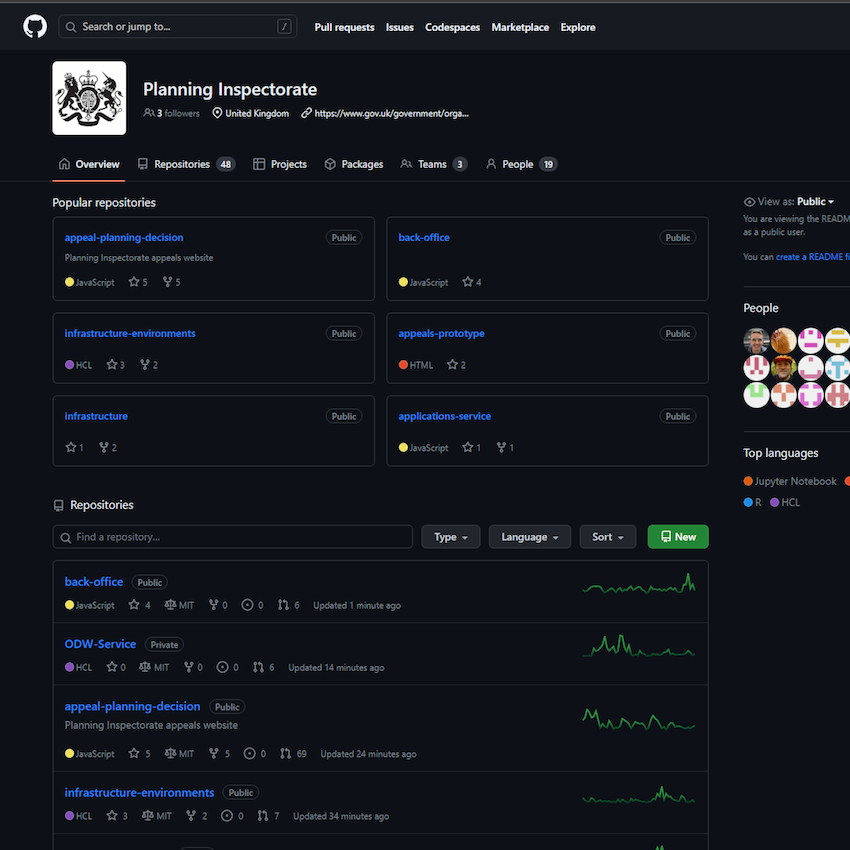Click the fork icon on the infrastructure card

pyautogui.click(x=104, y=447)
